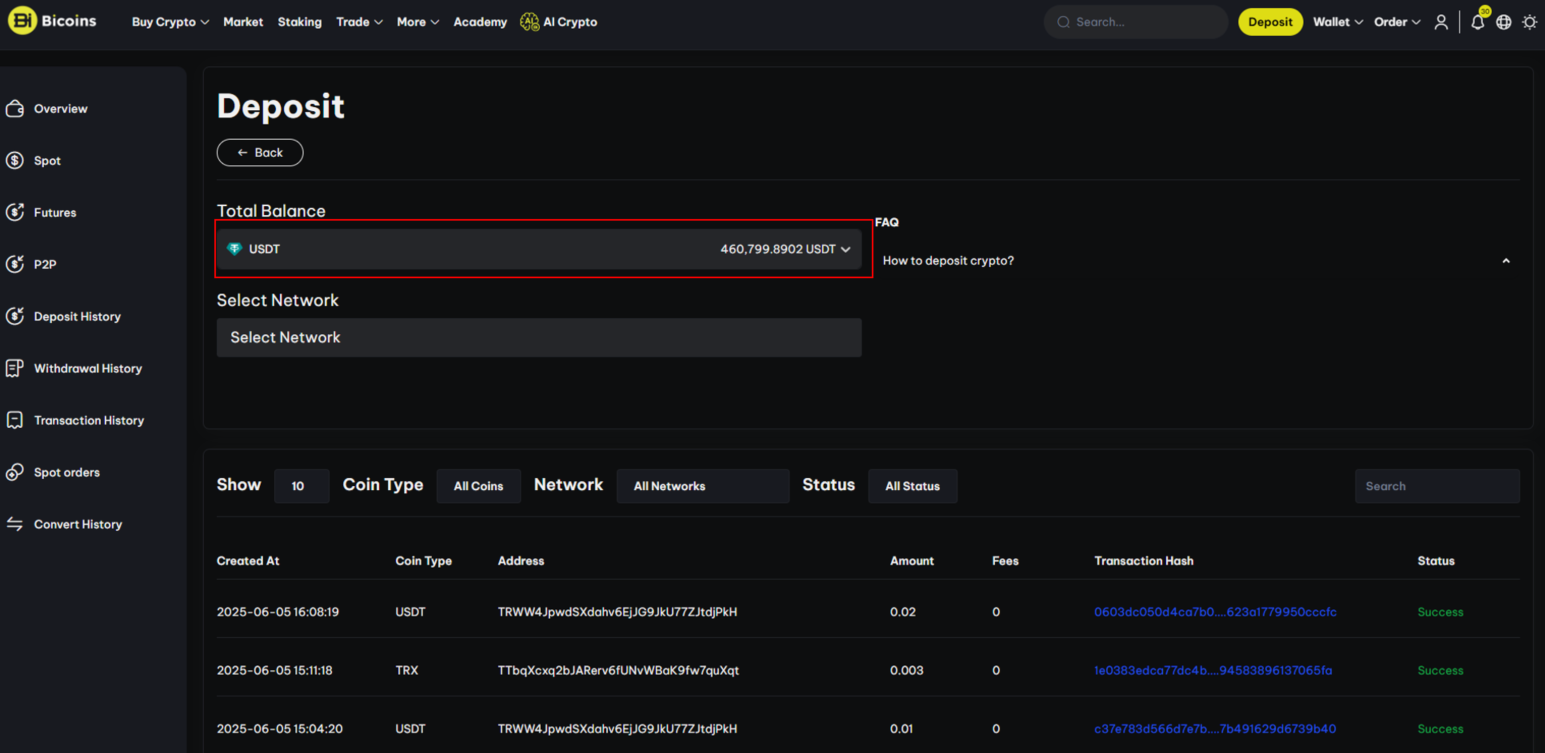The height and width of the screenshot is (753, 1545).
Task: Click the magnifier icon in top search
Action: (x=1063, y=22)
